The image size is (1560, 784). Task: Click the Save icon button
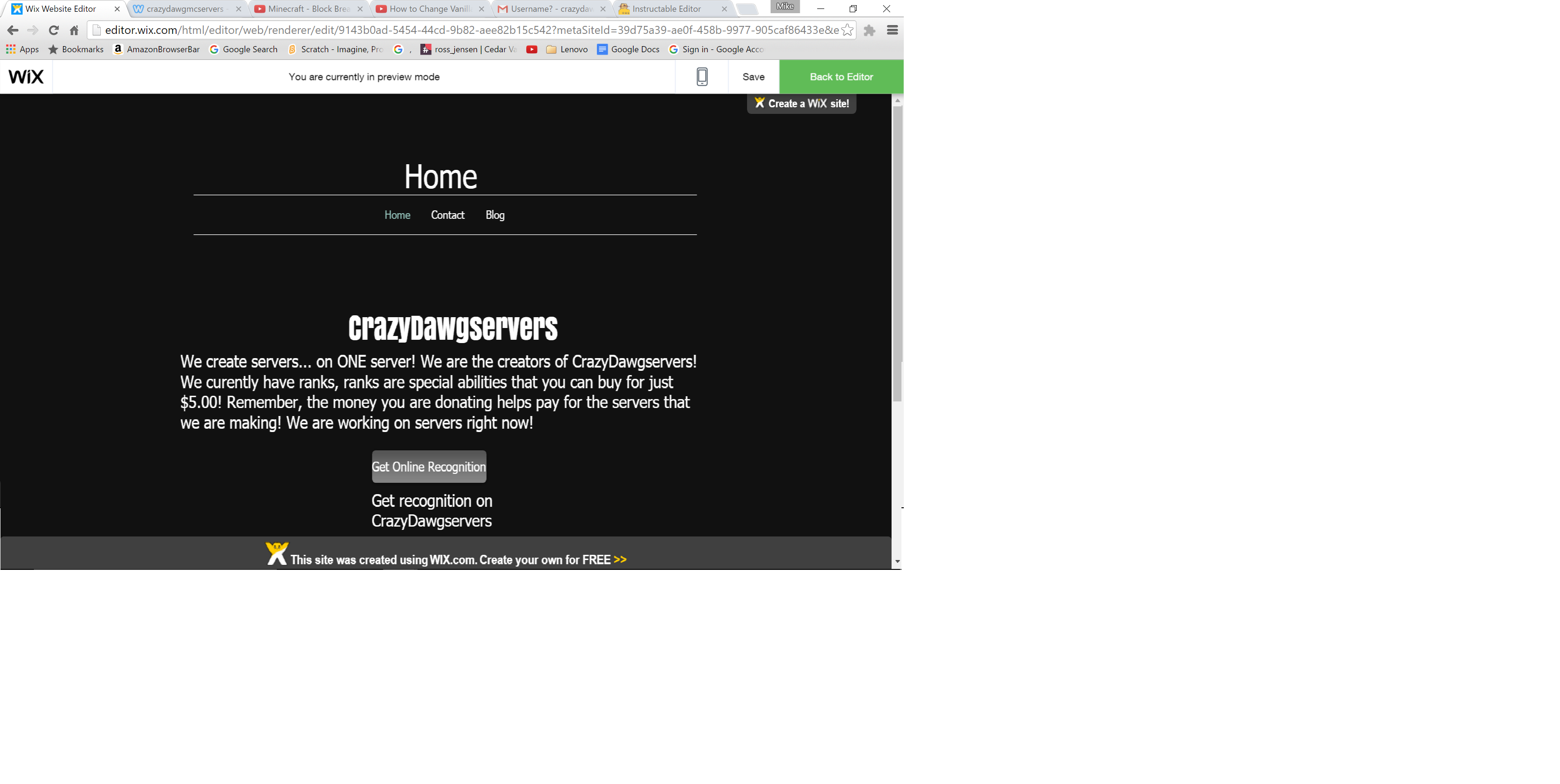(x=753, y=76)
